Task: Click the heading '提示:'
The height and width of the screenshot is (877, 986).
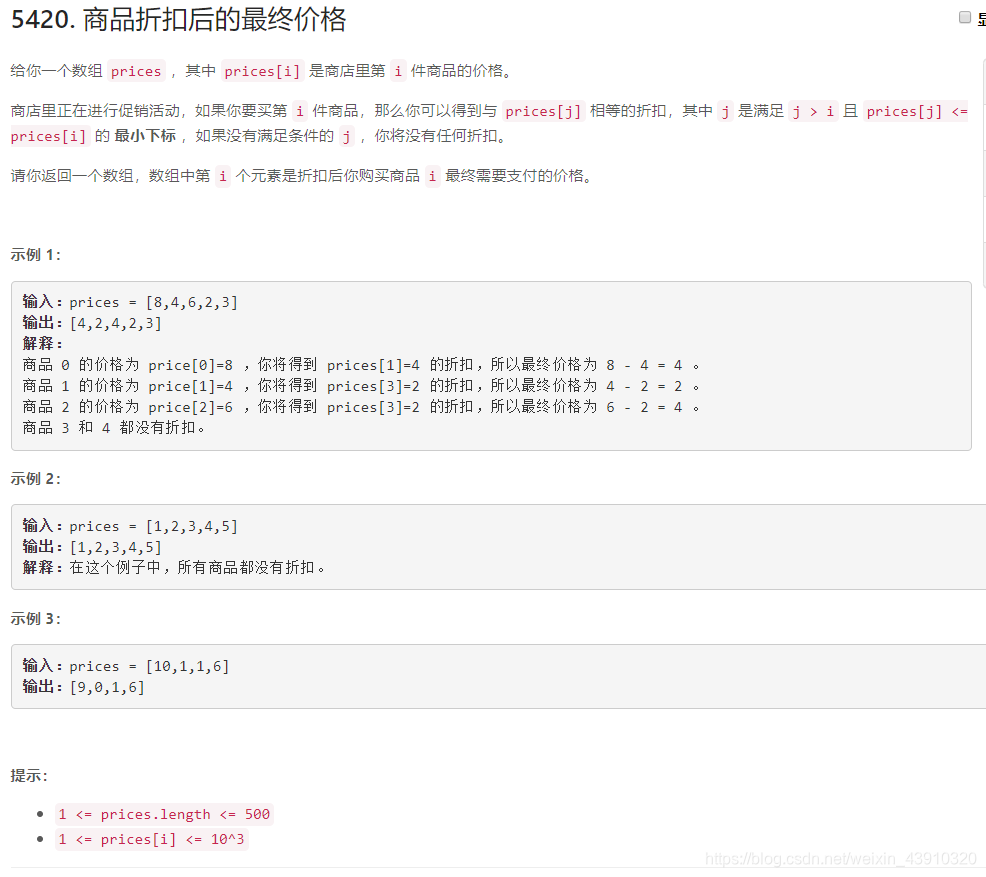Action: tap(29, 776)
